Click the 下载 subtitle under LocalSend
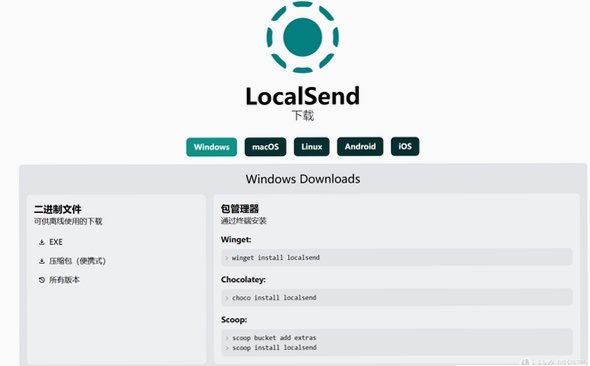 tap(303, 115)
